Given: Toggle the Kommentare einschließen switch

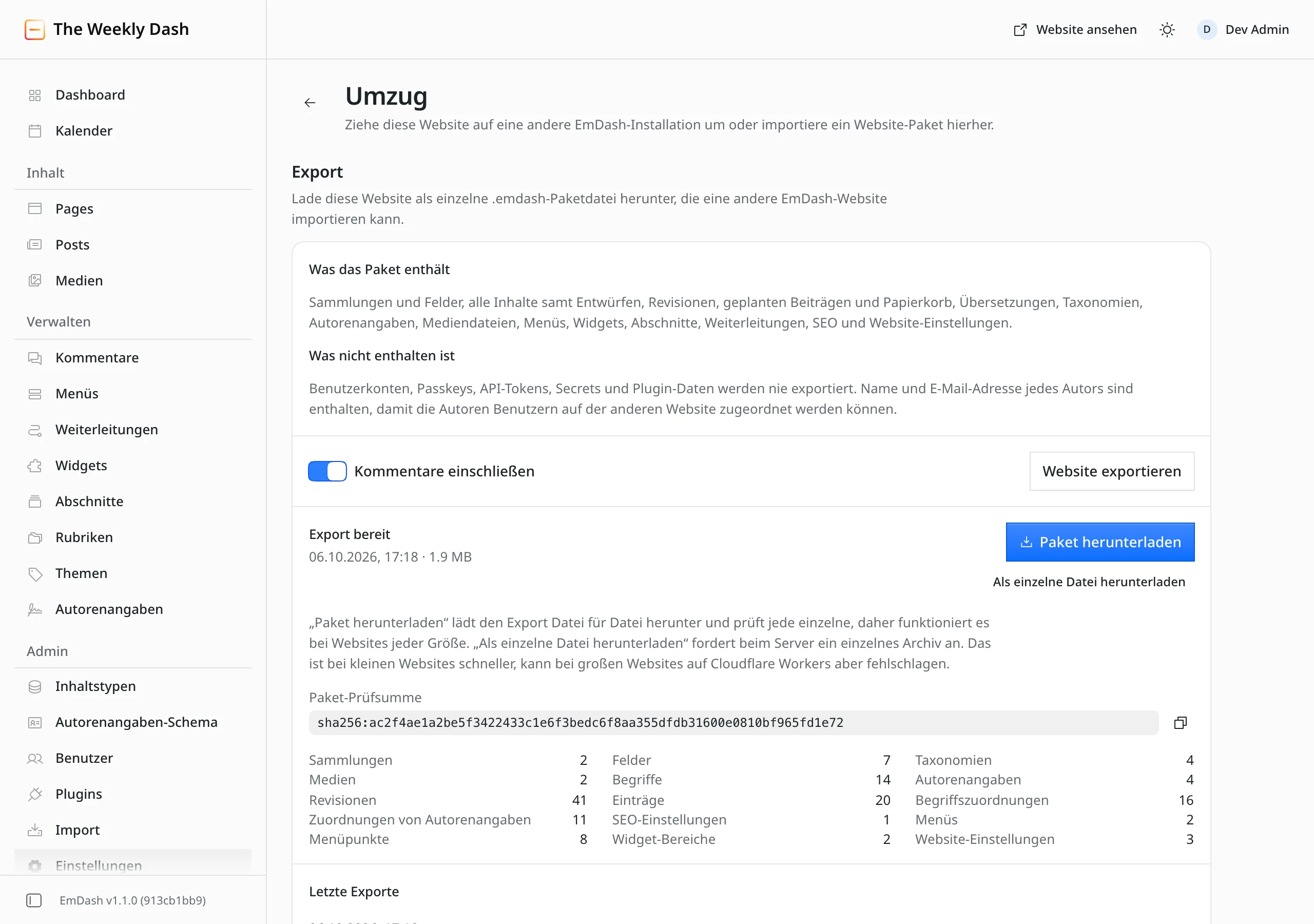Looking at the screenshot, I should tap(327, 471).
